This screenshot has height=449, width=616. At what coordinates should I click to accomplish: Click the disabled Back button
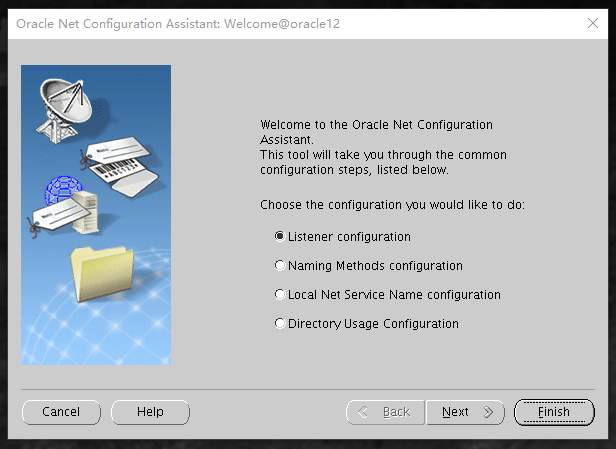click(x=385, y=412)
